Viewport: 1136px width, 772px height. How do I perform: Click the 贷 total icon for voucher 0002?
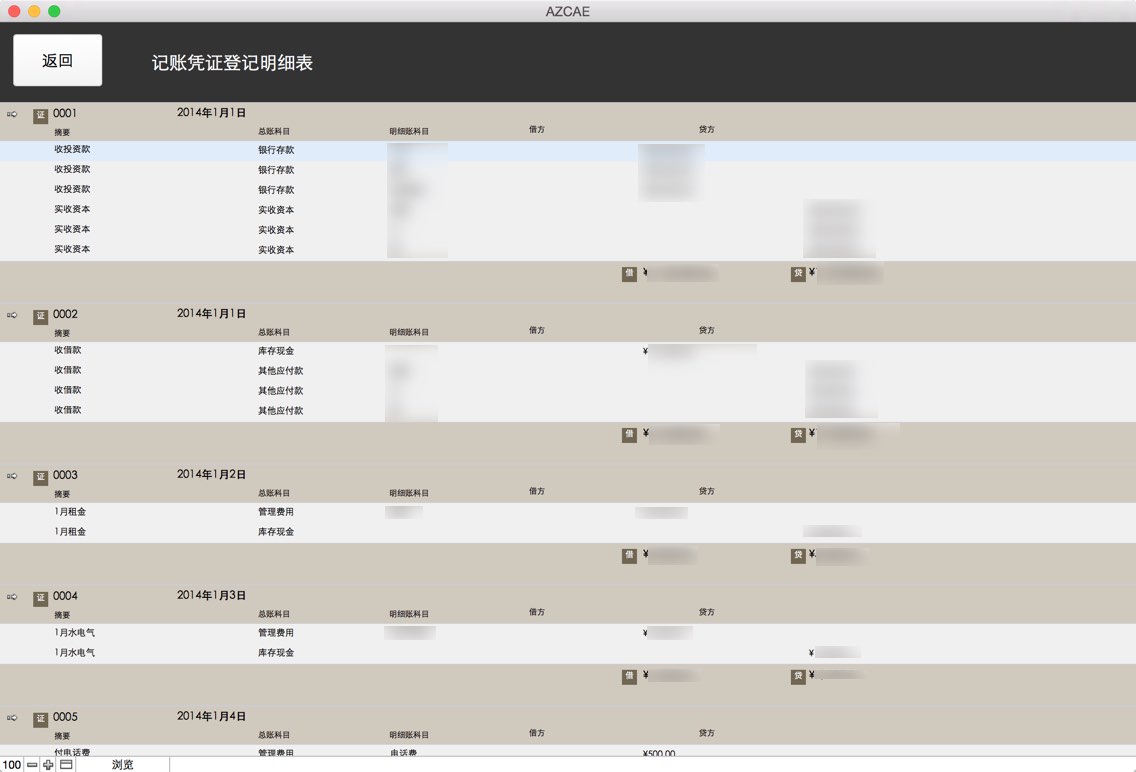798,435
